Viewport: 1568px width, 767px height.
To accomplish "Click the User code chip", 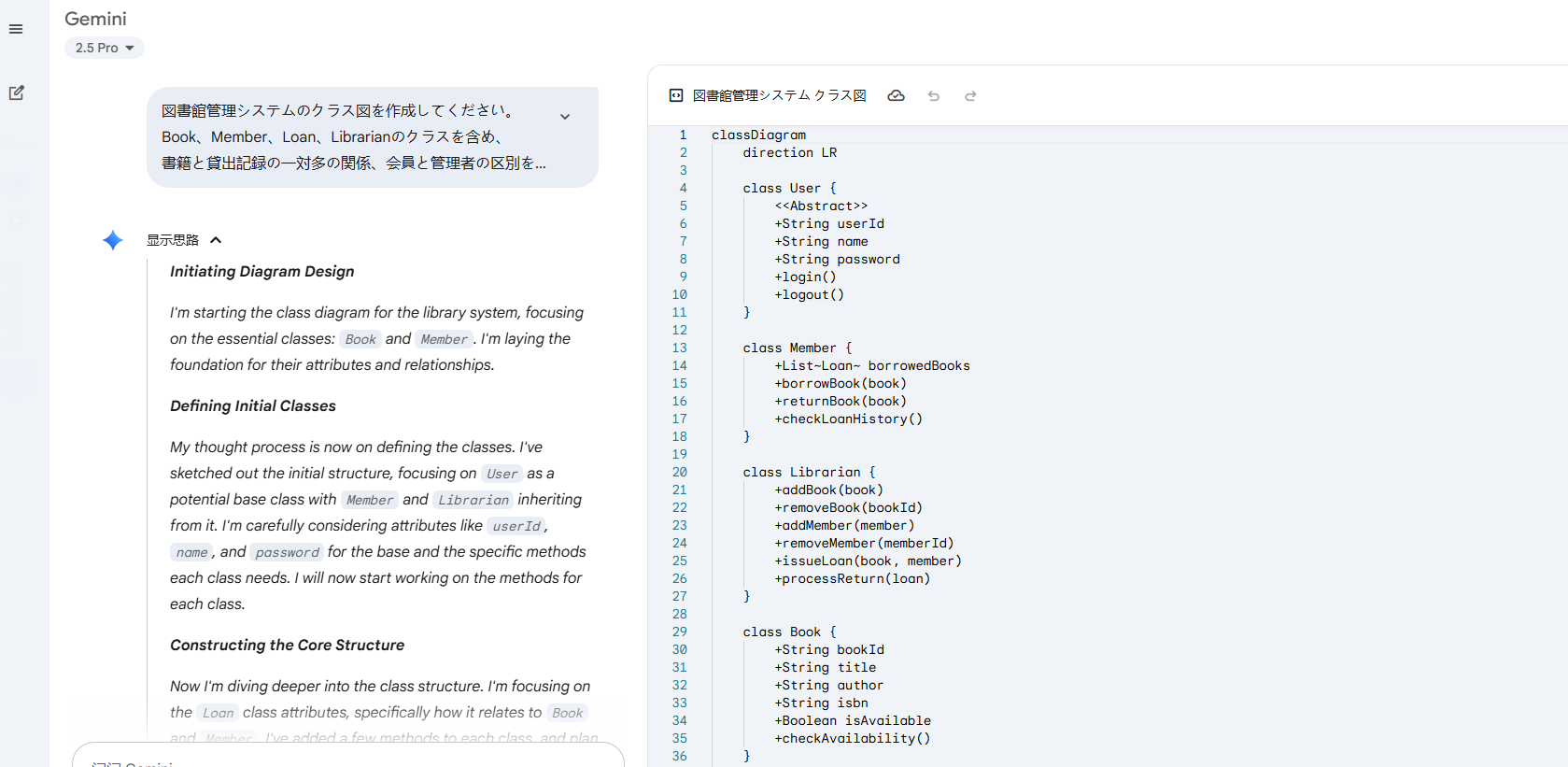I will [x=501, y=474].
